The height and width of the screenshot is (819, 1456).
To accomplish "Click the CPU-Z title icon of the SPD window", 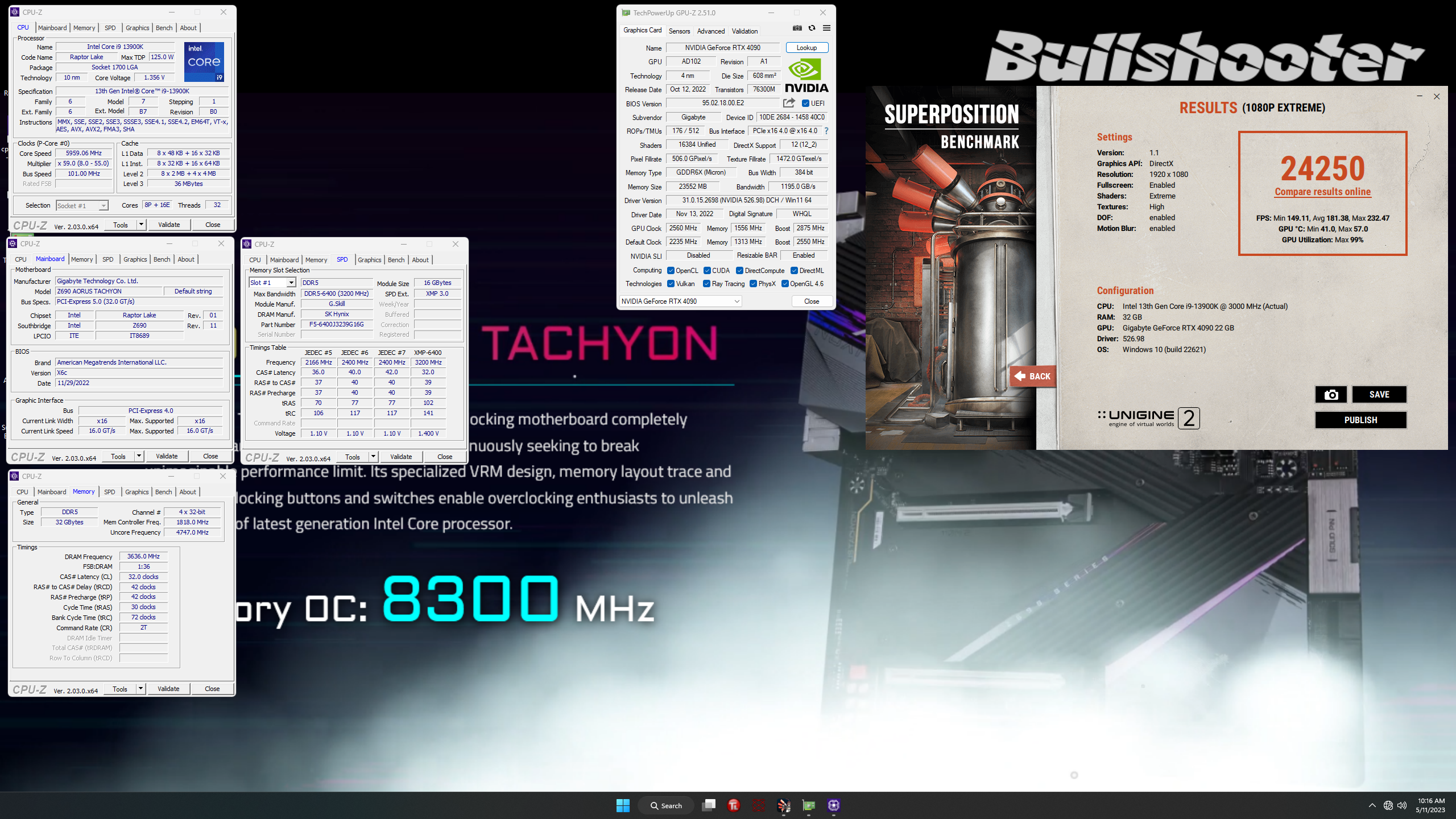I will [247, 244].
